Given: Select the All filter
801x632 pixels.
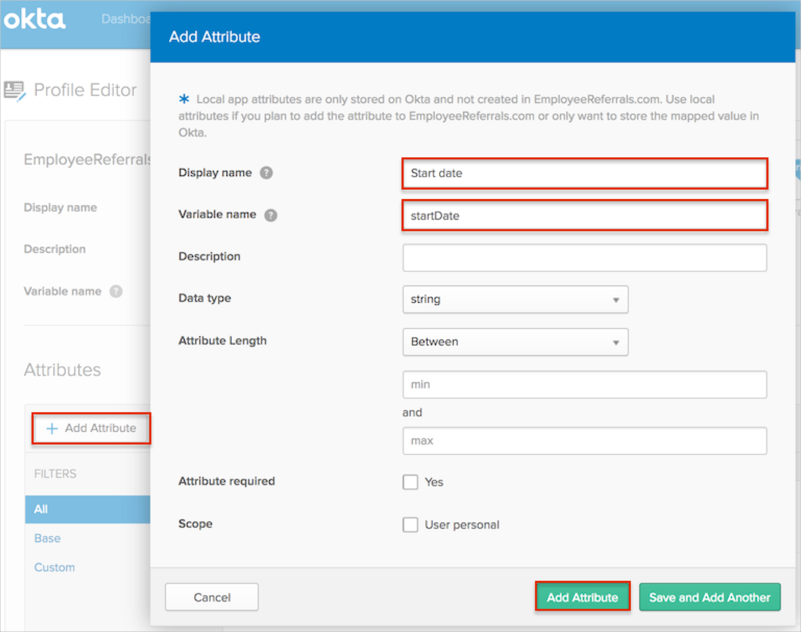Looking at the screenshot, I should pyautogui.click(x=41, y=509).
